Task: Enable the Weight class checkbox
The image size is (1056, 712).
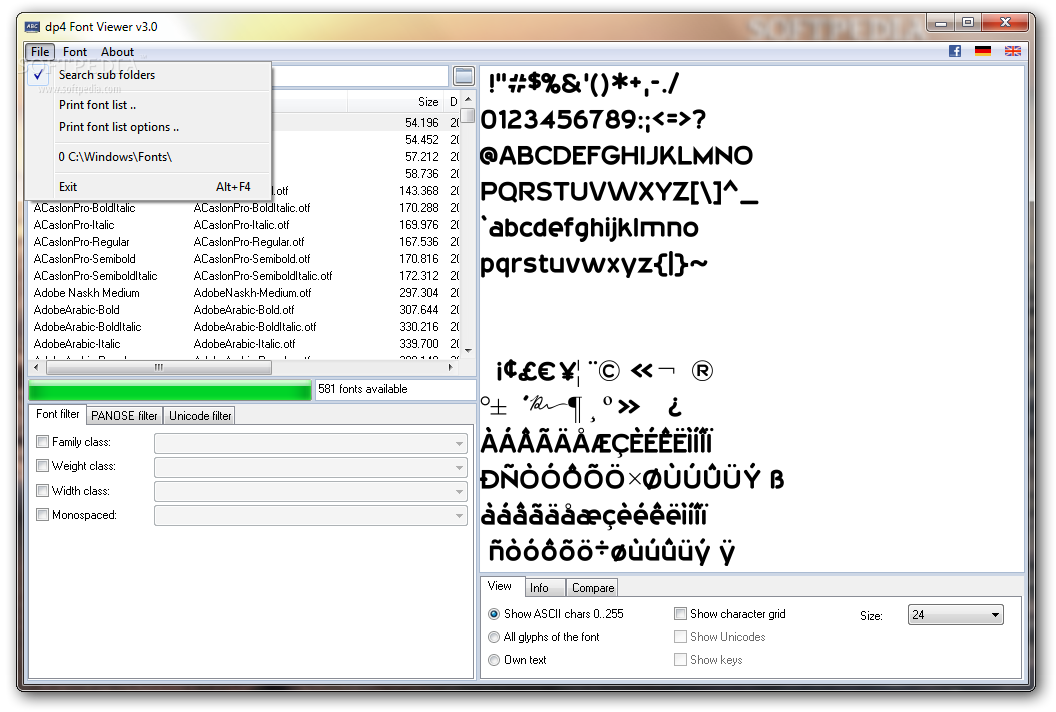Action: (42, 466)
